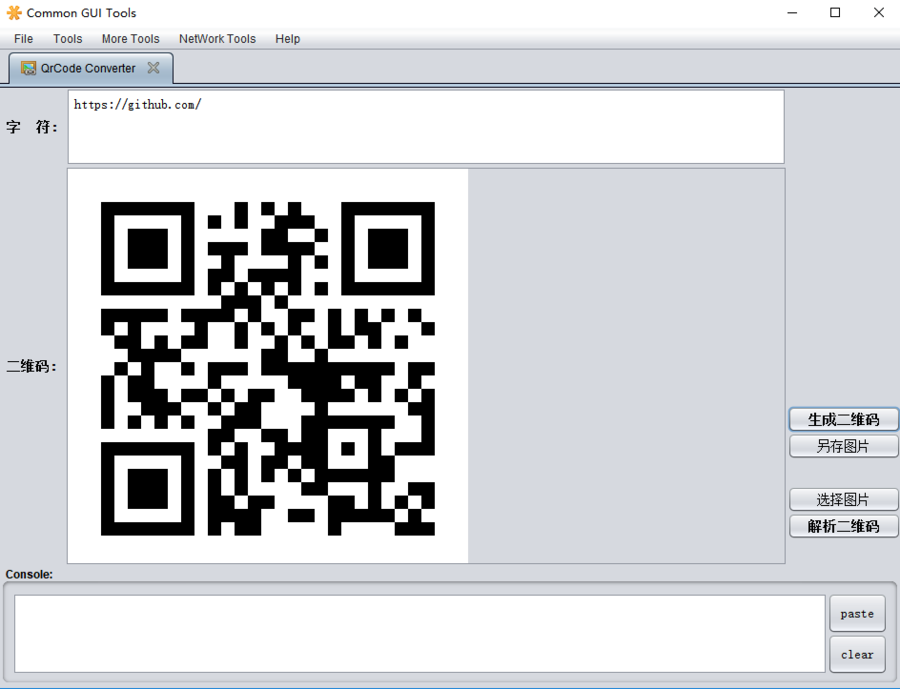Click the generated QR code image preview
The height and width of the screenshot is (689, 900).
click(x=267, y=364)
